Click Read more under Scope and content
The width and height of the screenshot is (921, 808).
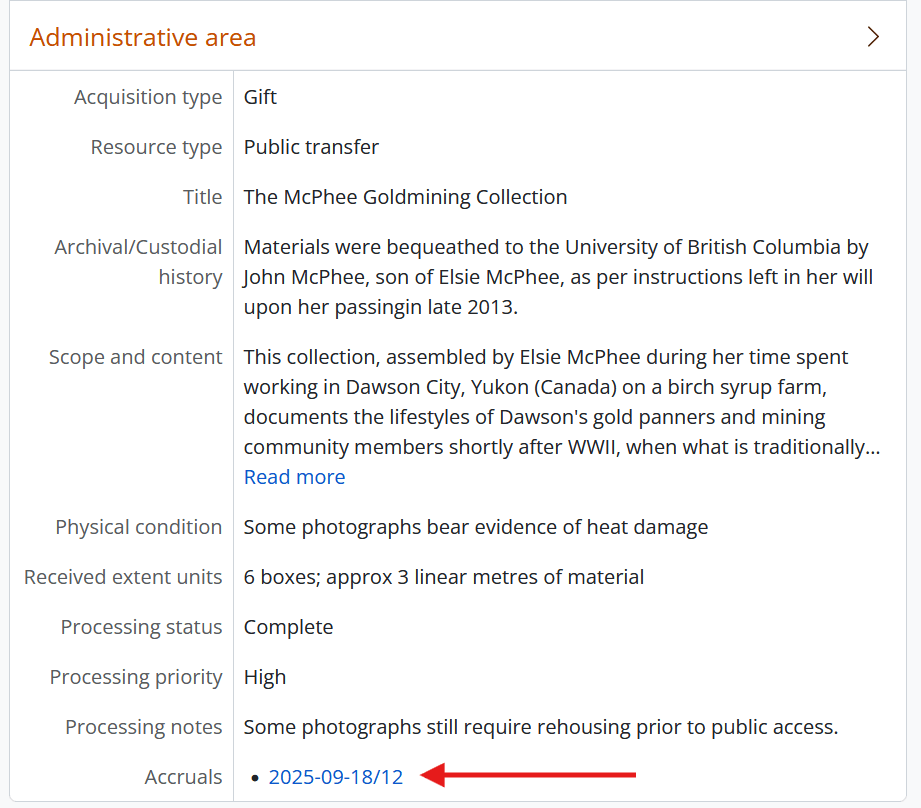[294, 477]
